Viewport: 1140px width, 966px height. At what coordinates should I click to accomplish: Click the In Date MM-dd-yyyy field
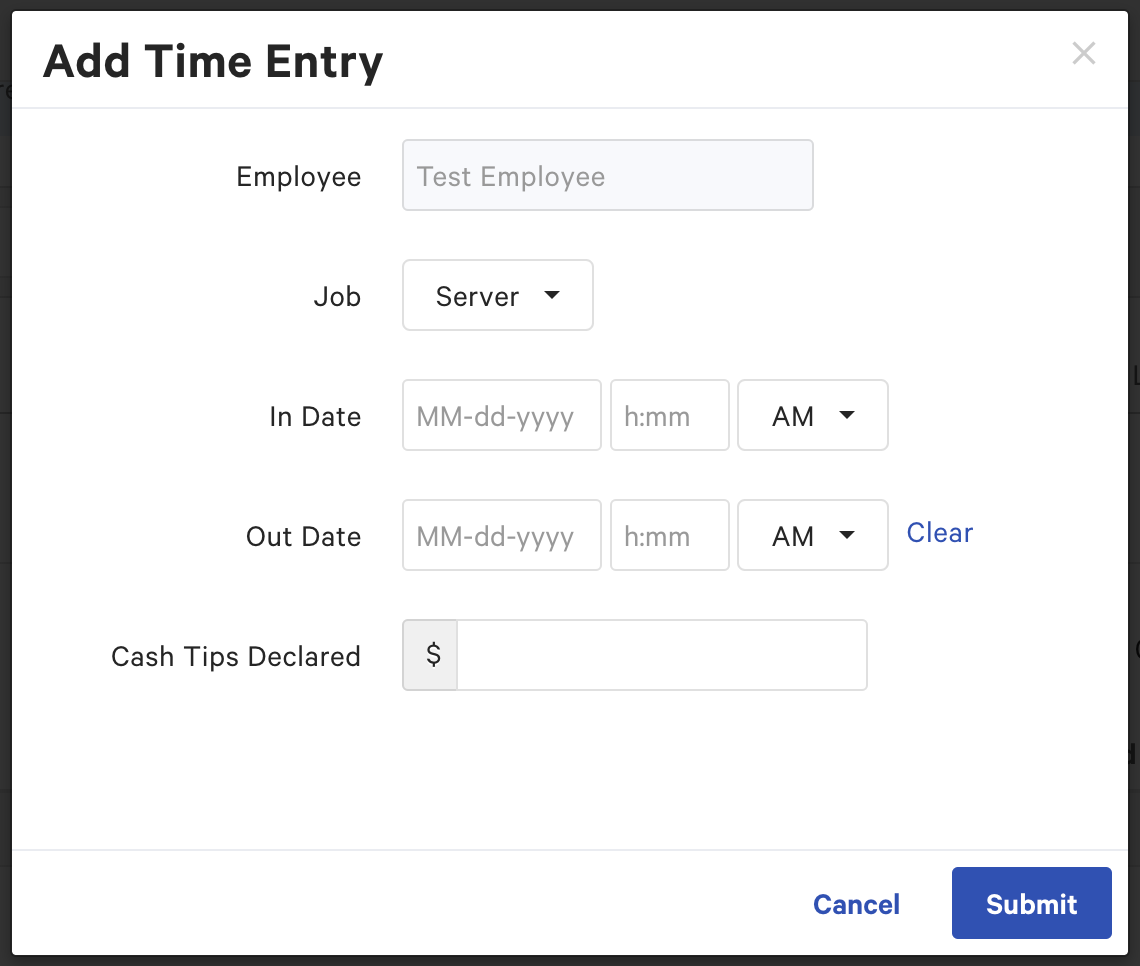coord(501,415)
